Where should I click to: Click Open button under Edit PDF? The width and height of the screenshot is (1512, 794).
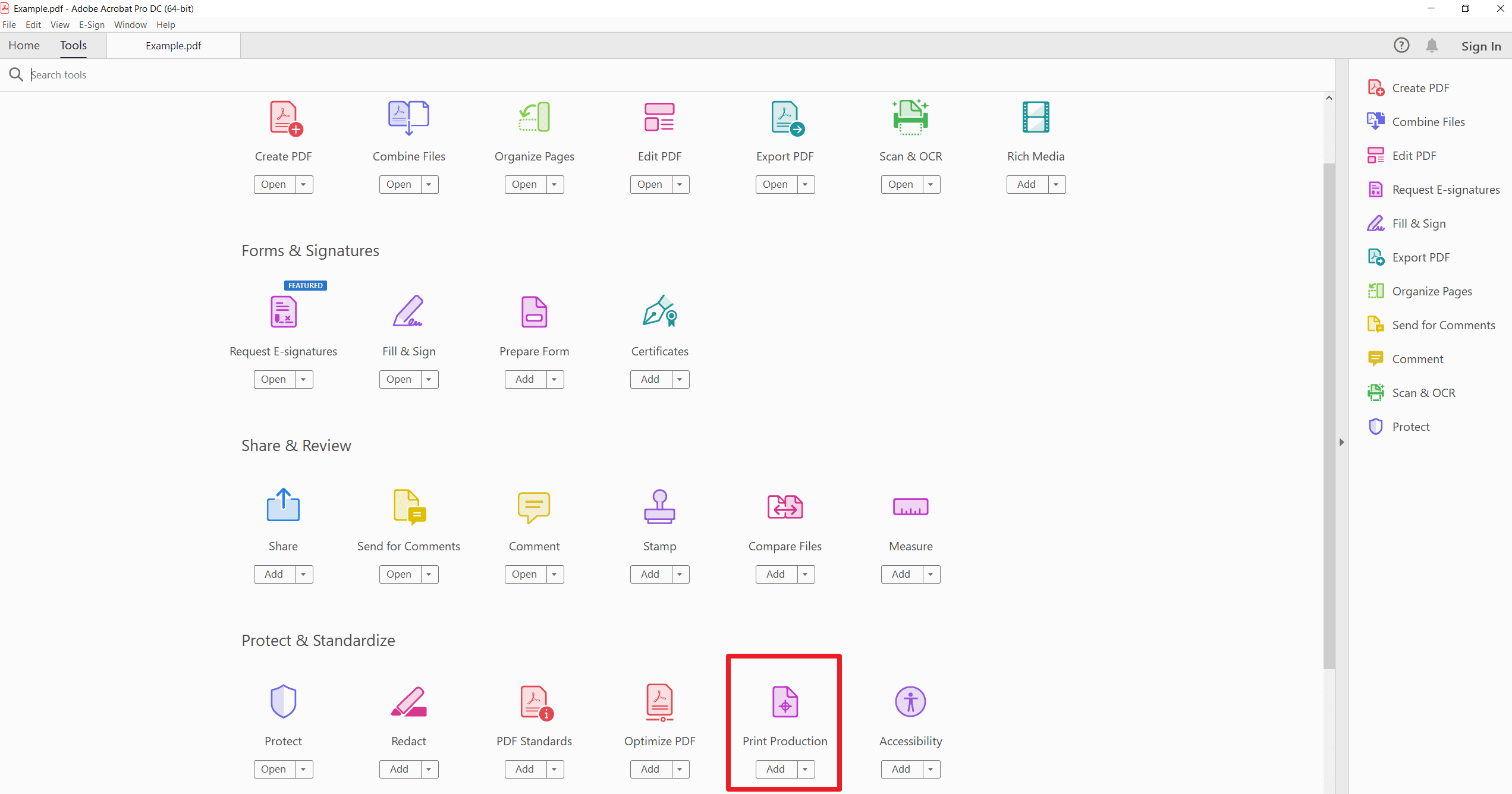(x=650, y=184)
